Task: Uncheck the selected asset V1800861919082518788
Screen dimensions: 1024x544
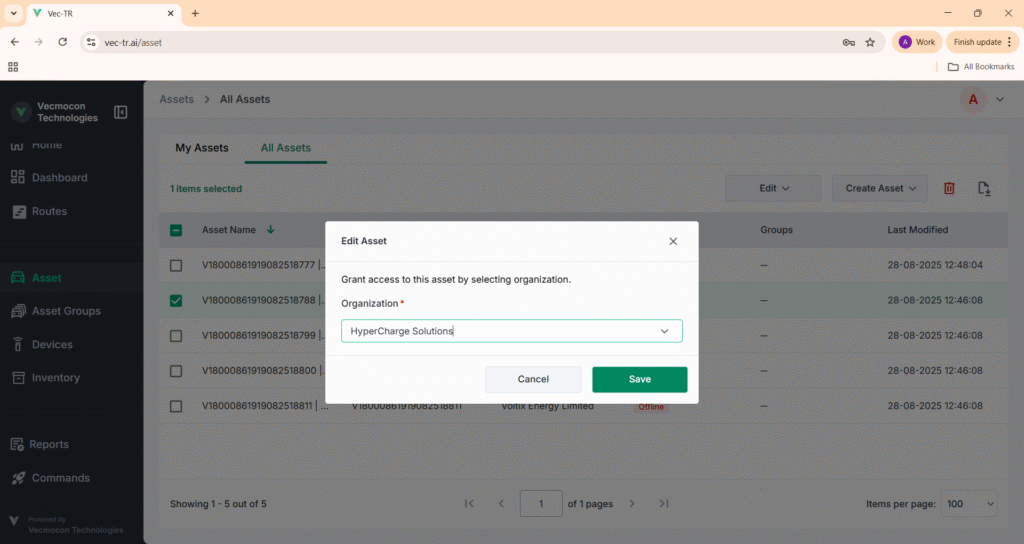Action: point(176,301)
